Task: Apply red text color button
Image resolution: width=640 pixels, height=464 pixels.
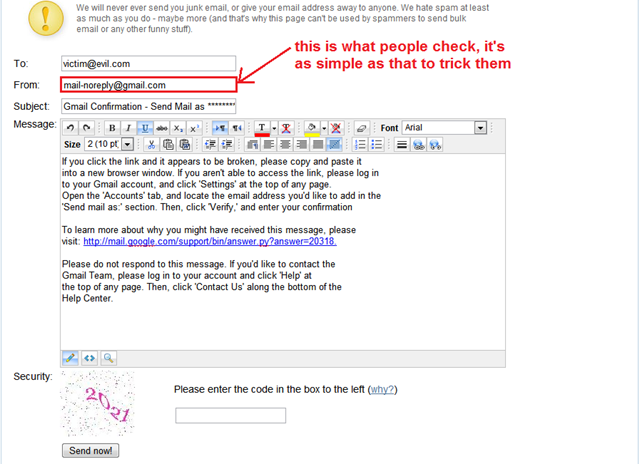Action: click(x=262, y=129)
